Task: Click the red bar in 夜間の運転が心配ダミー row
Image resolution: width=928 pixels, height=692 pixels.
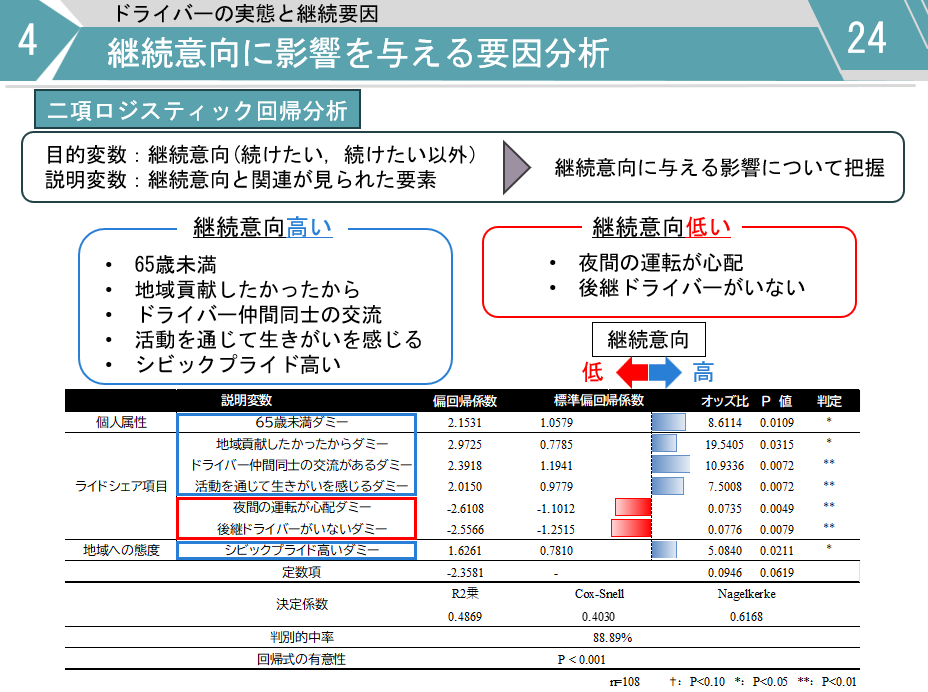Action: [x=633, y=508]
